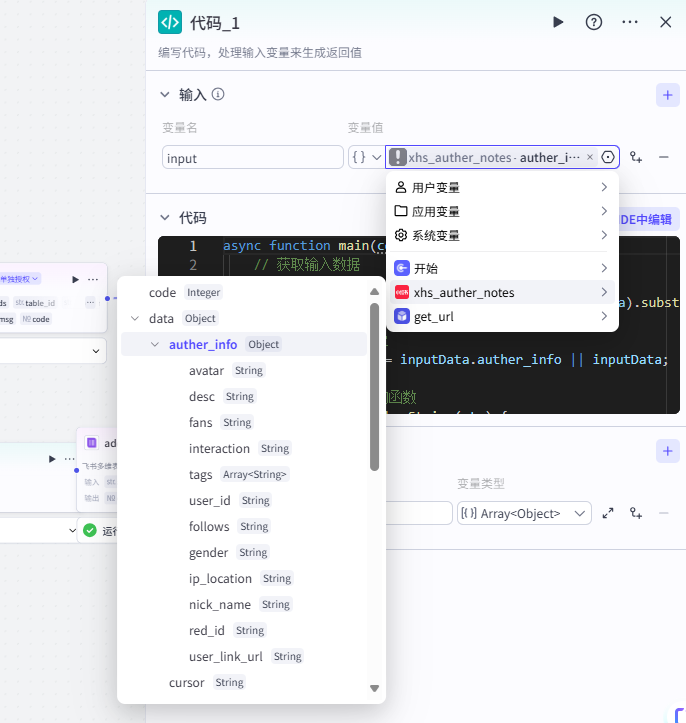
Task: Select the desc String field
Action: (243, 396)
